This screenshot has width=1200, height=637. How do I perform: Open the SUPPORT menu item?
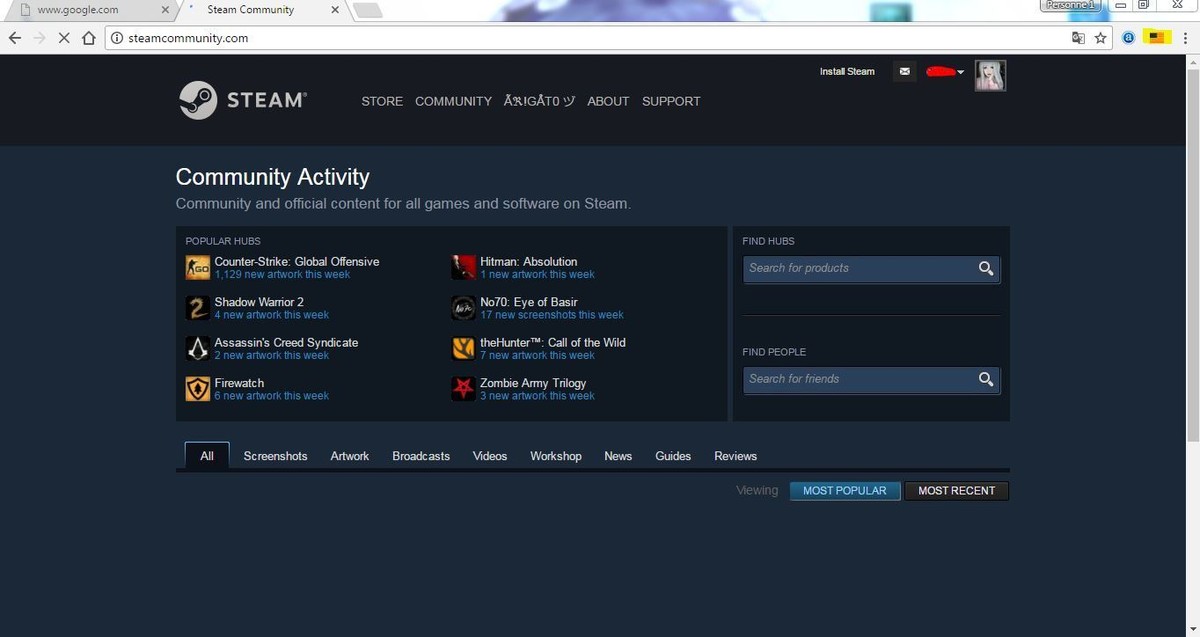671,101
